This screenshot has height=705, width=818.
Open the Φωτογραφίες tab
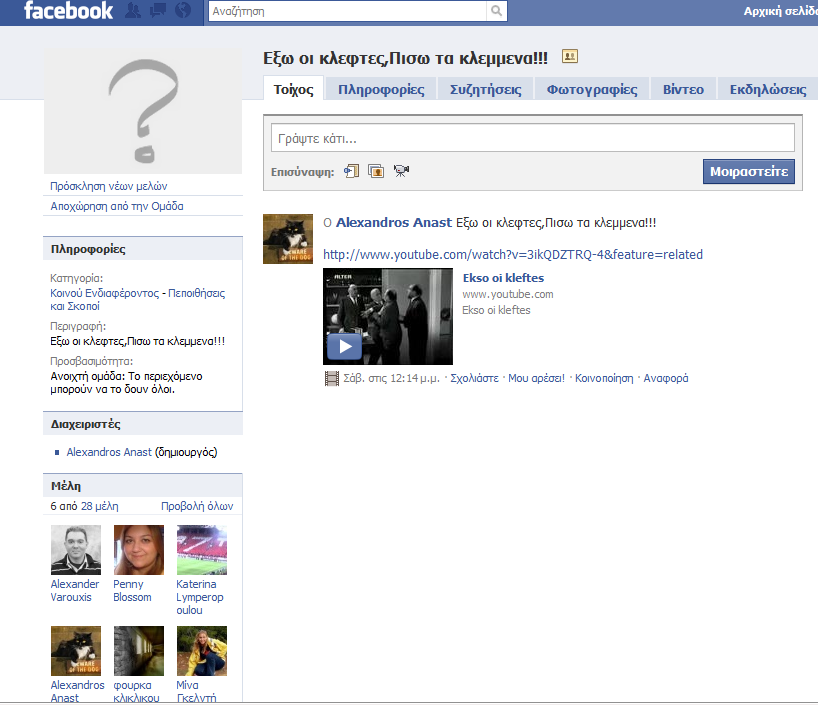click(x=592, y=89)
